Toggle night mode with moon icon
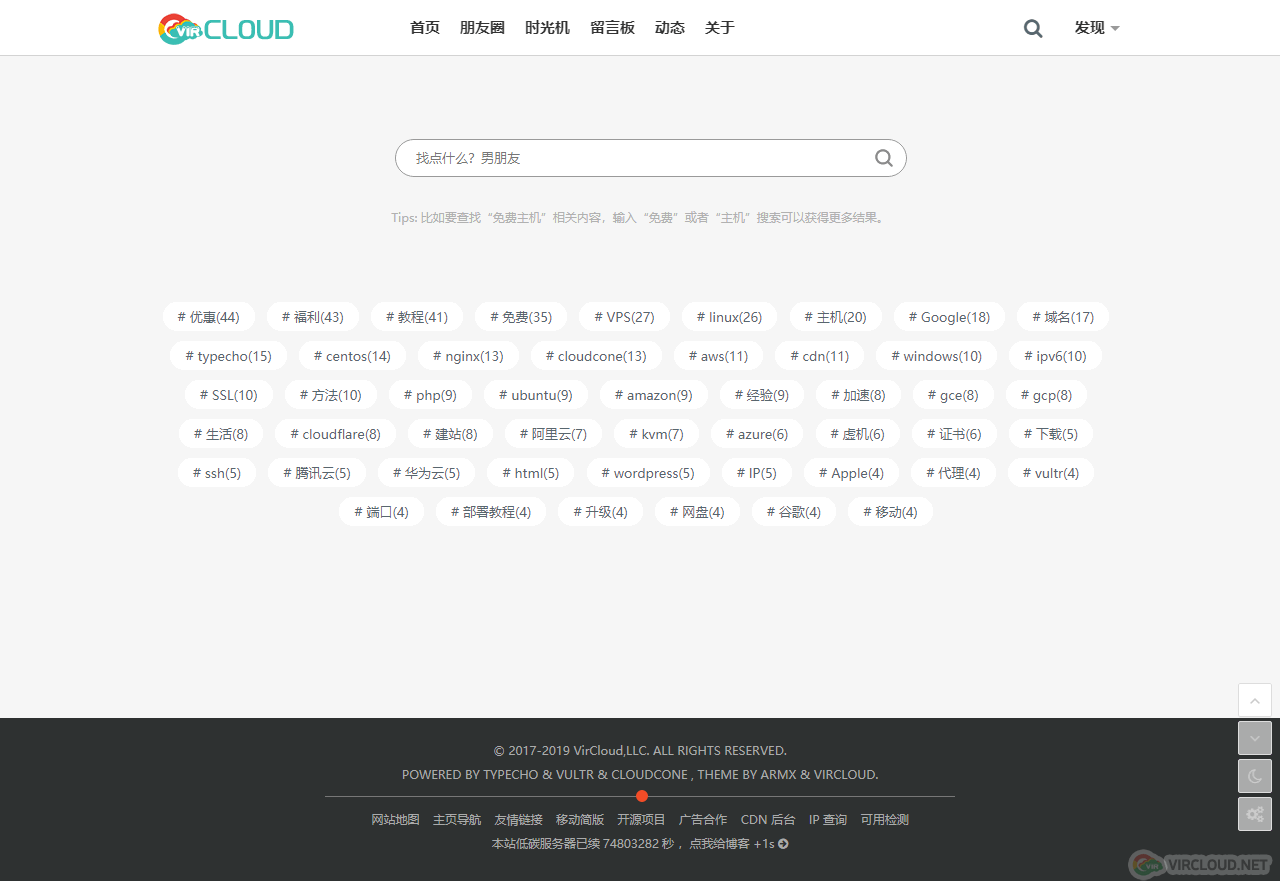 tap(1255, 776)
